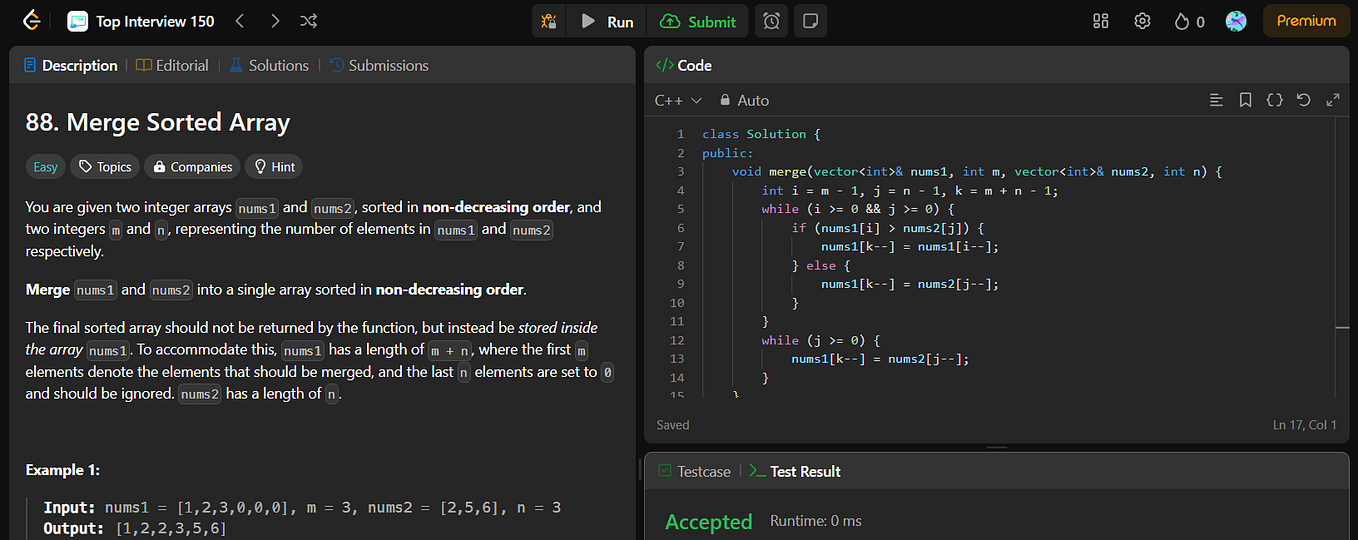Image resolution: width=1358 pixels, height=540 pixels.
Task: Open the Companies tag
Action: [192, 167]
